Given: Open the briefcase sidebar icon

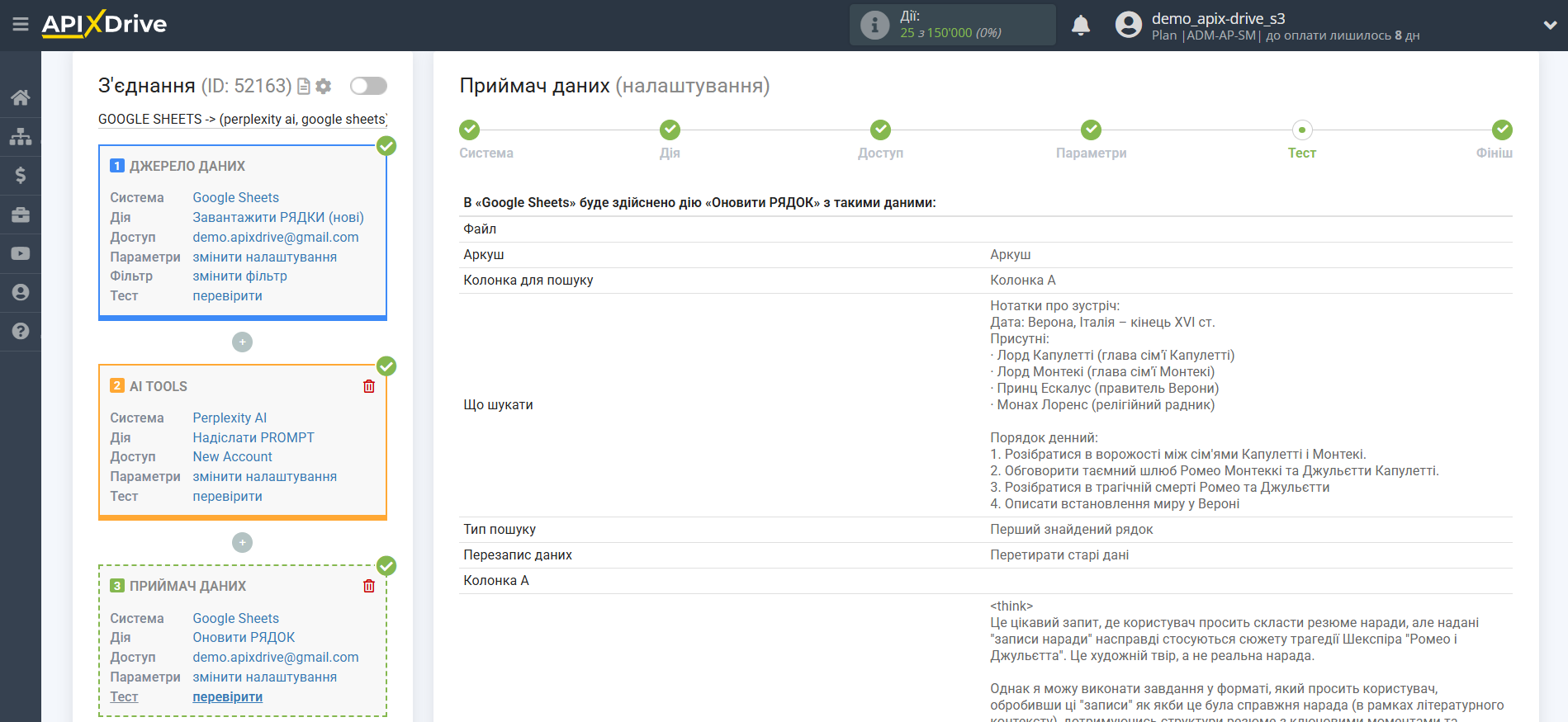Looking at the screenshot, I should pyautogui.click(x=21, y=215).
